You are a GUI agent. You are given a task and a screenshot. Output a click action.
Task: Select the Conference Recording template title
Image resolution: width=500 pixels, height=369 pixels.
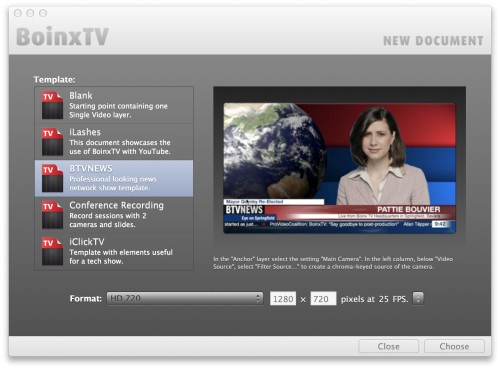point(116,205)
